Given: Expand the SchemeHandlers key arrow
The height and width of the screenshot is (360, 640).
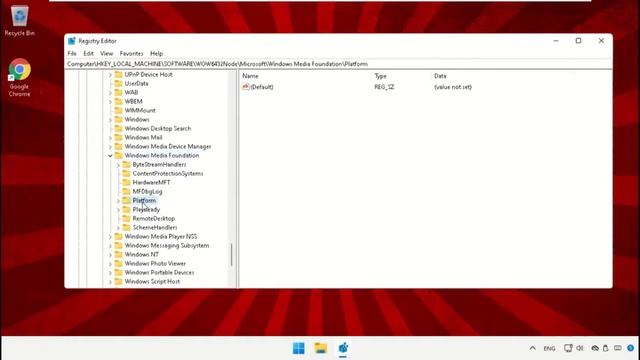Looking at the screenshot, I should (118, 227).
